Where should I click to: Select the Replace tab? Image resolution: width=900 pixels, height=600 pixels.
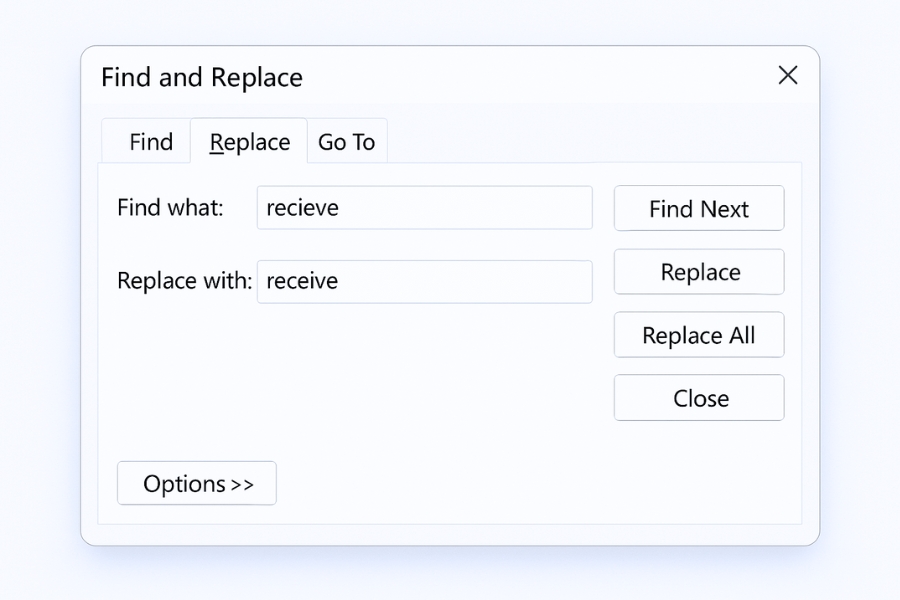click(249, 142)
